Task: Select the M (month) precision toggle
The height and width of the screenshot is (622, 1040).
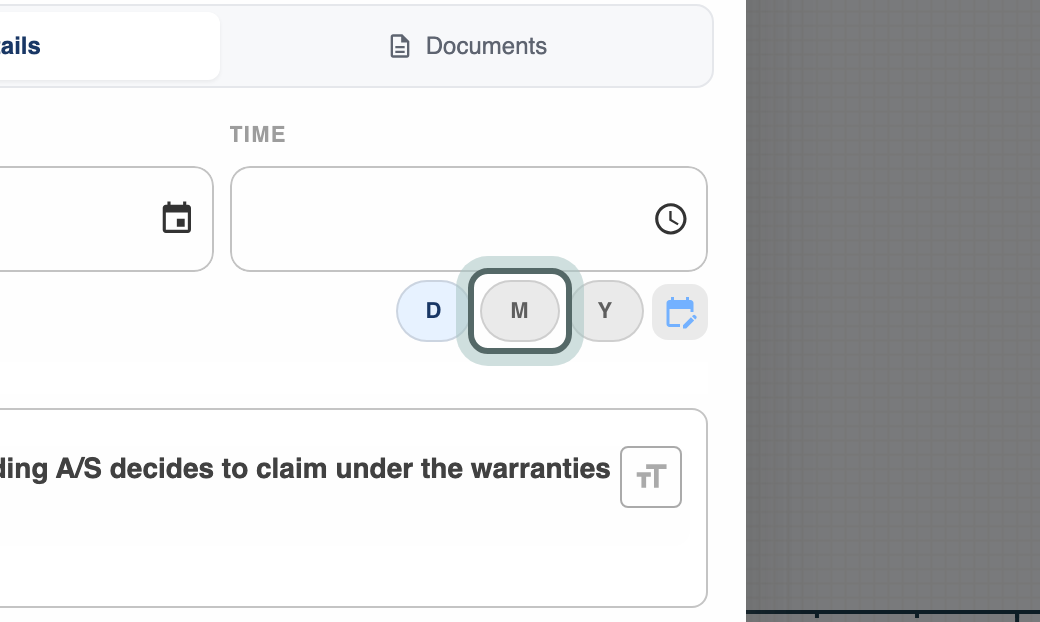Action: [520, 311]
